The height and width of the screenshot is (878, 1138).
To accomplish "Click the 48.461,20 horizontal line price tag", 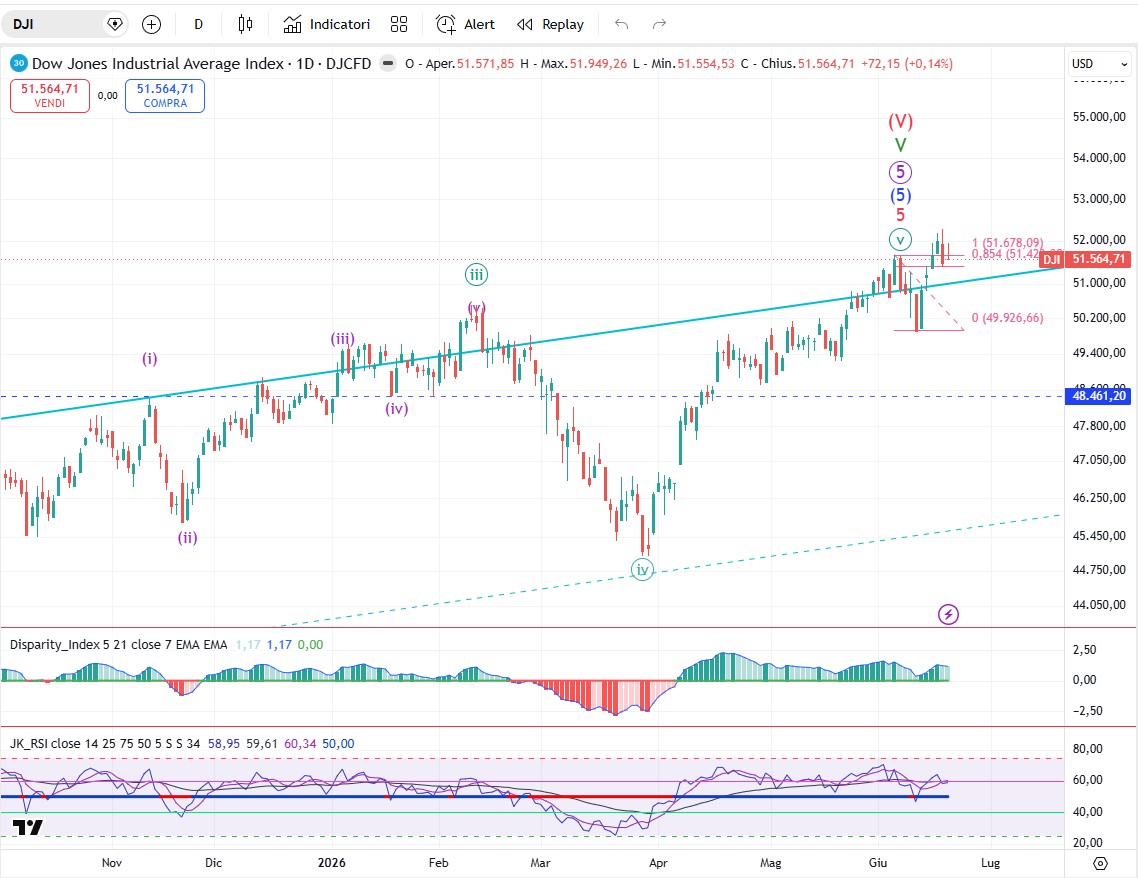I will [1097, 396].
